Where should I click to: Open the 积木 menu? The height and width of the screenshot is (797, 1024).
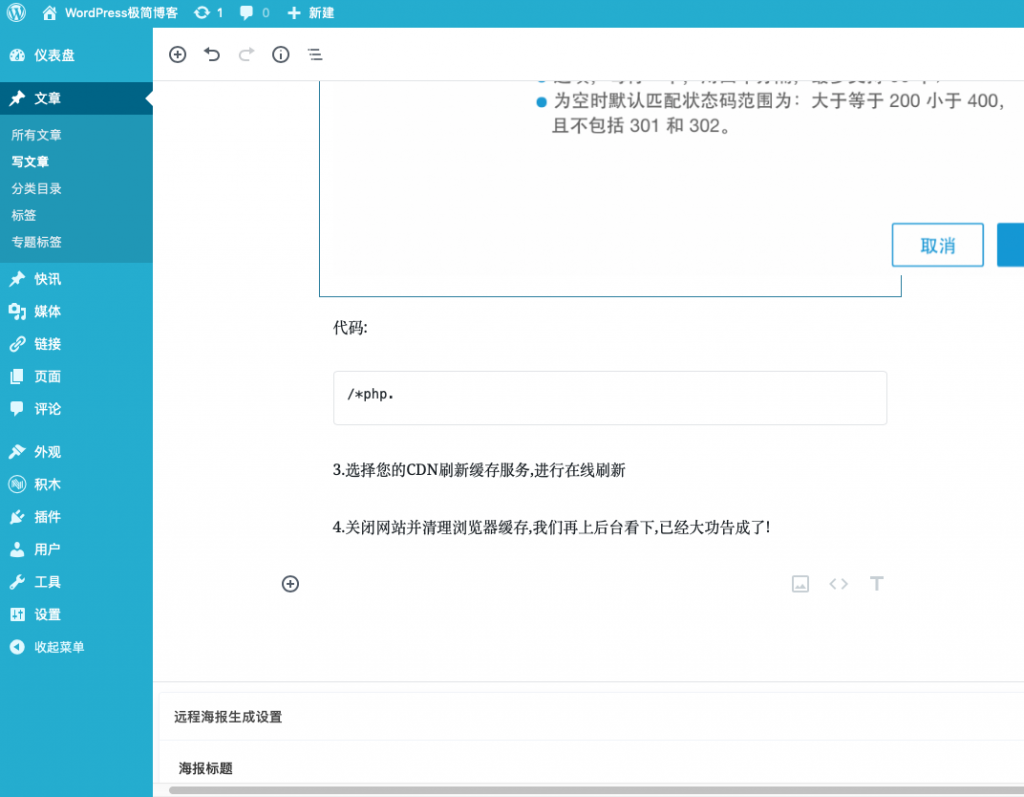pyautogui.click(x=76, y=485)
